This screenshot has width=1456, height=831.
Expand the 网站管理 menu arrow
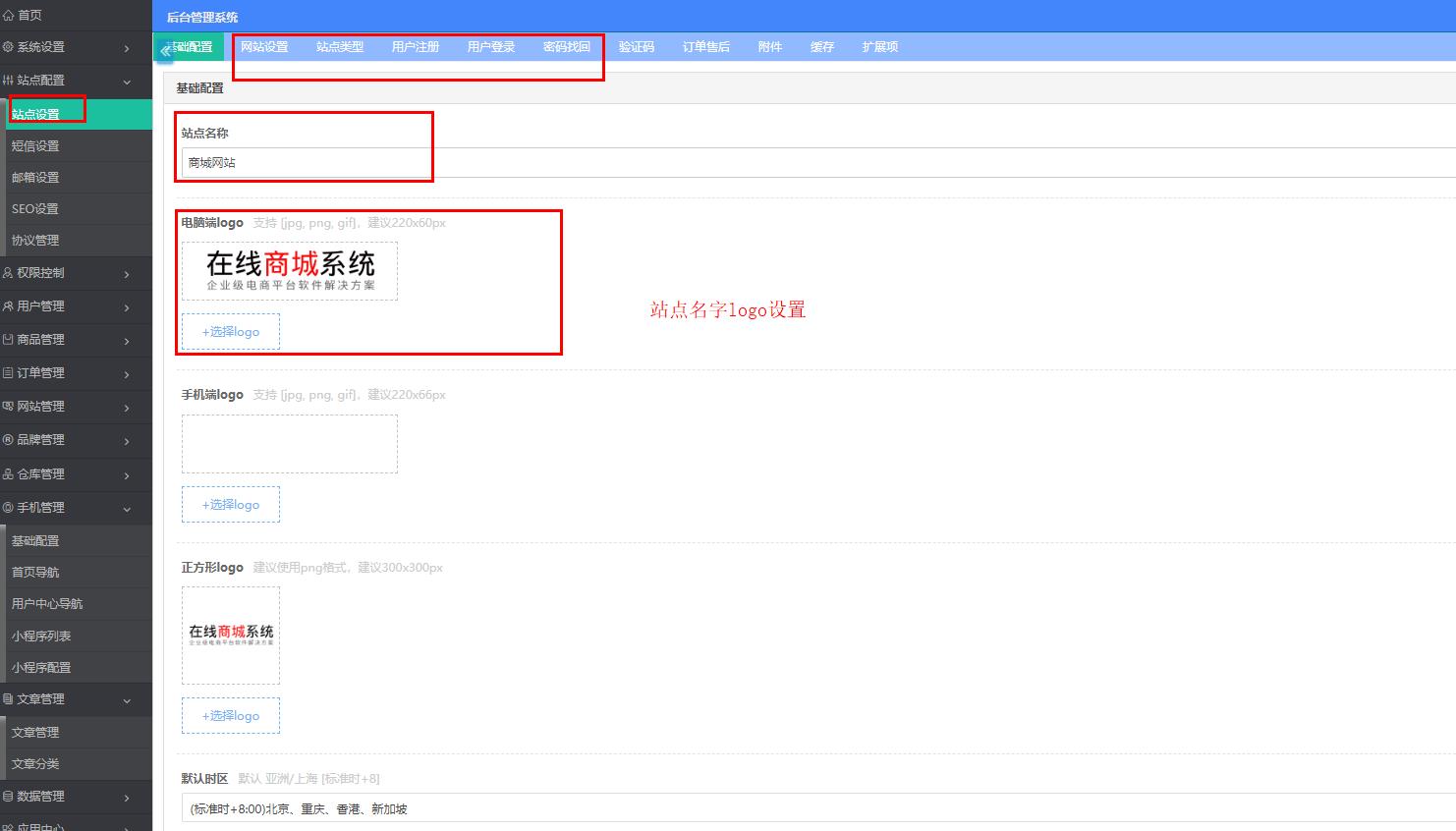(127, 408)
